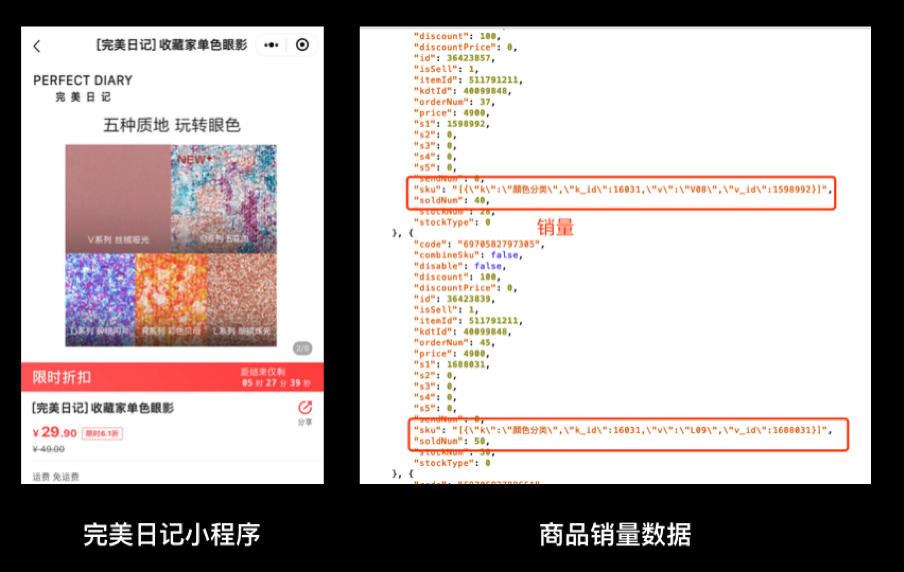Click the JSON line "orderNum": 45
The height and width of the screenshot is (572, 904).
(454, 343)
